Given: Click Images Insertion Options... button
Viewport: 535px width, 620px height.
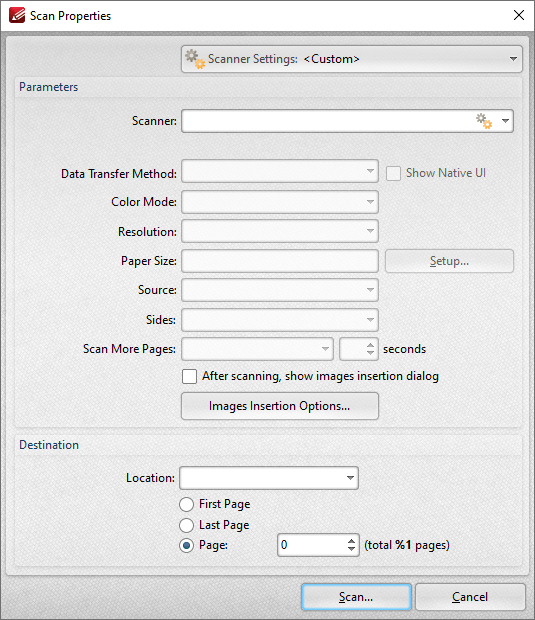Looking at the screenshot, I should (x=280, y=406).
